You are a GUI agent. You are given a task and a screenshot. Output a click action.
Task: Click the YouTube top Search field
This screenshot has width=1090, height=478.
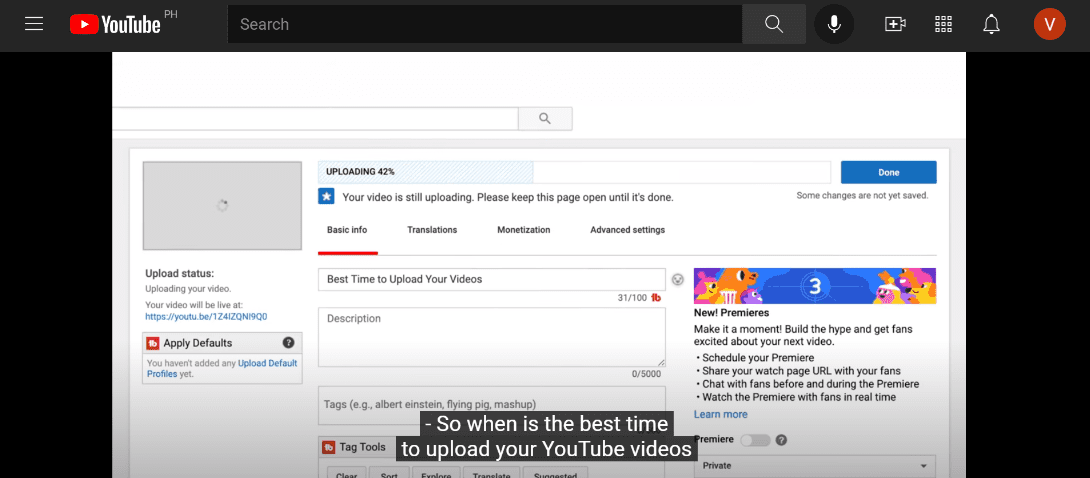[x=485, y=24]
